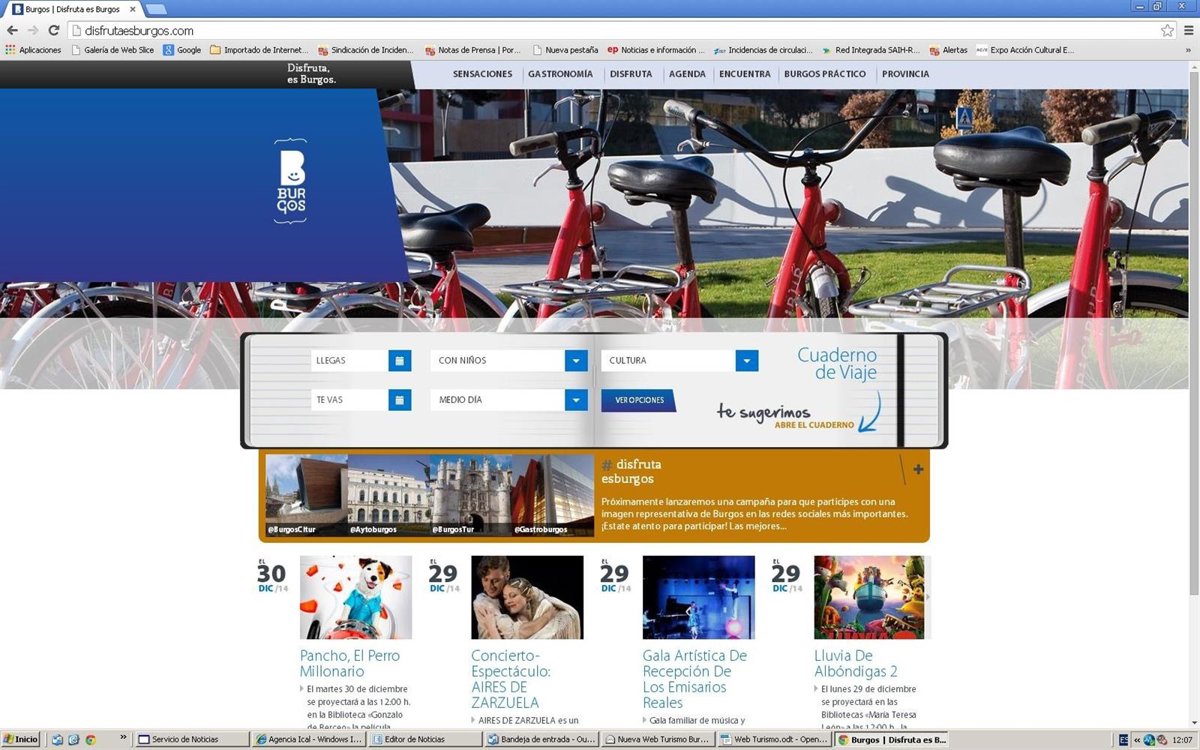
Task: Click the Lluvia De Albóndigas 2 thumbnail
Action: coord(868,597)
